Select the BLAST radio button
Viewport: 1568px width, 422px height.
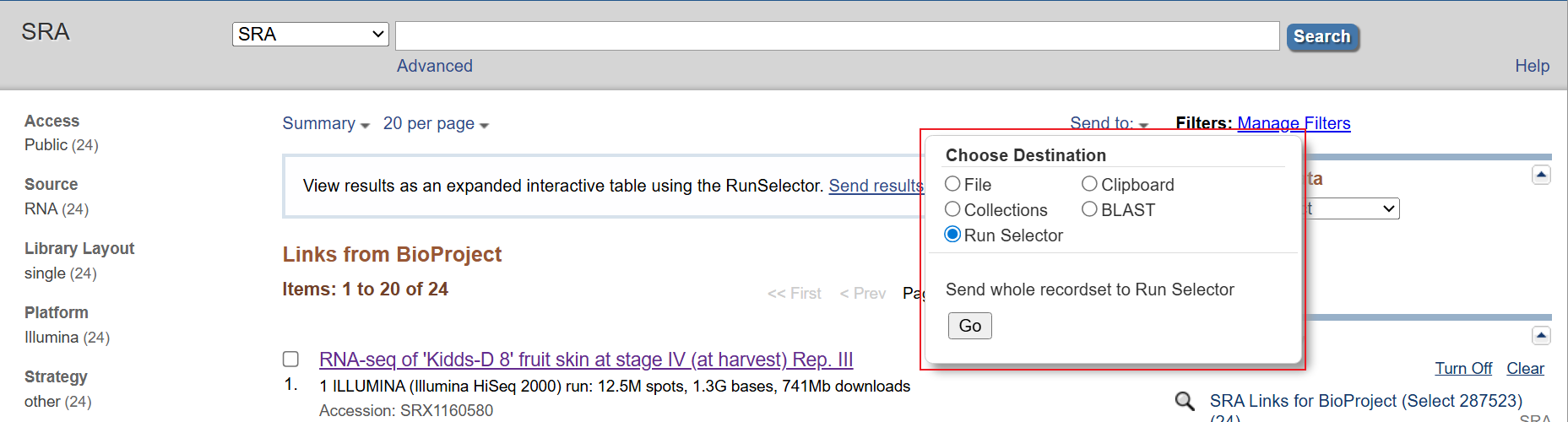[x=1089, y=209]
